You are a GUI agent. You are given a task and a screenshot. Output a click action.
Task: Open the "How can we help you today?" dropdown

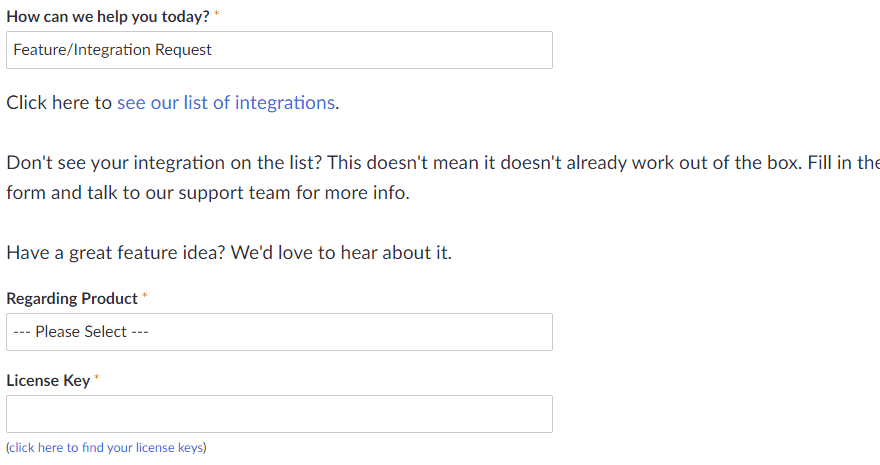pyautogui.click(x=279, y=50)
